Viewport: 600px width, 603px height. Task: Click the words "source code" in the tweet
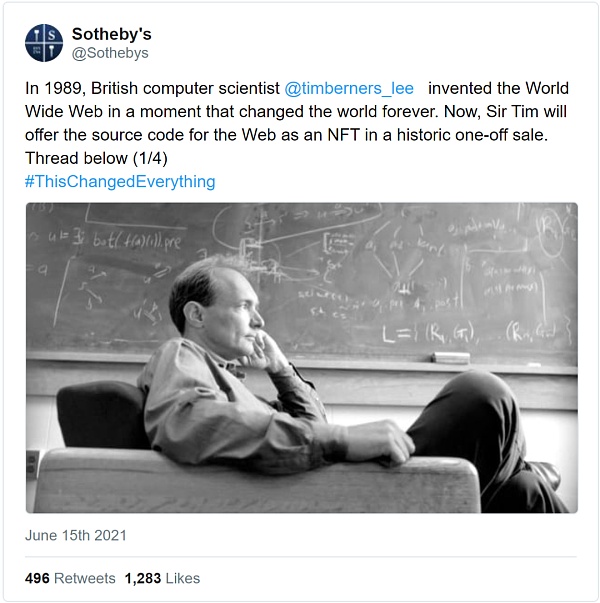coord(131,135)
